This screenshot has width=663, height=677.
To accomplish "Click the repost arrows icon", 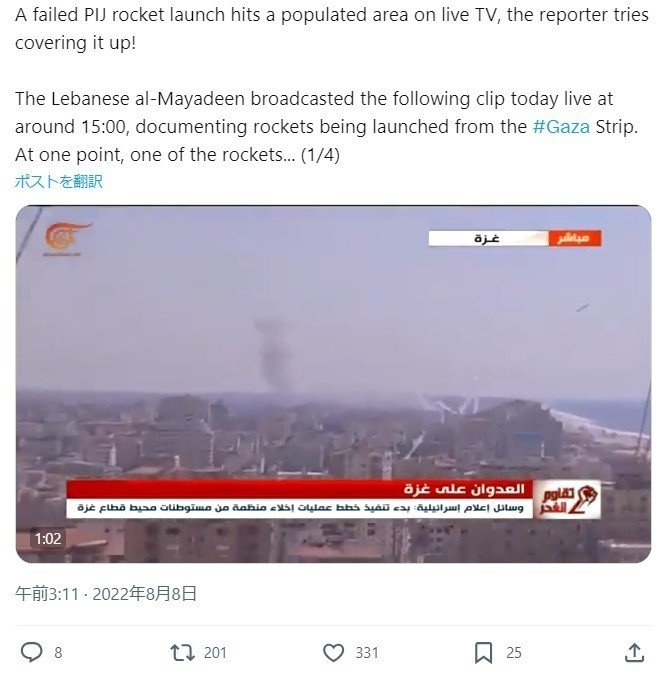I will tap(182, 652).
